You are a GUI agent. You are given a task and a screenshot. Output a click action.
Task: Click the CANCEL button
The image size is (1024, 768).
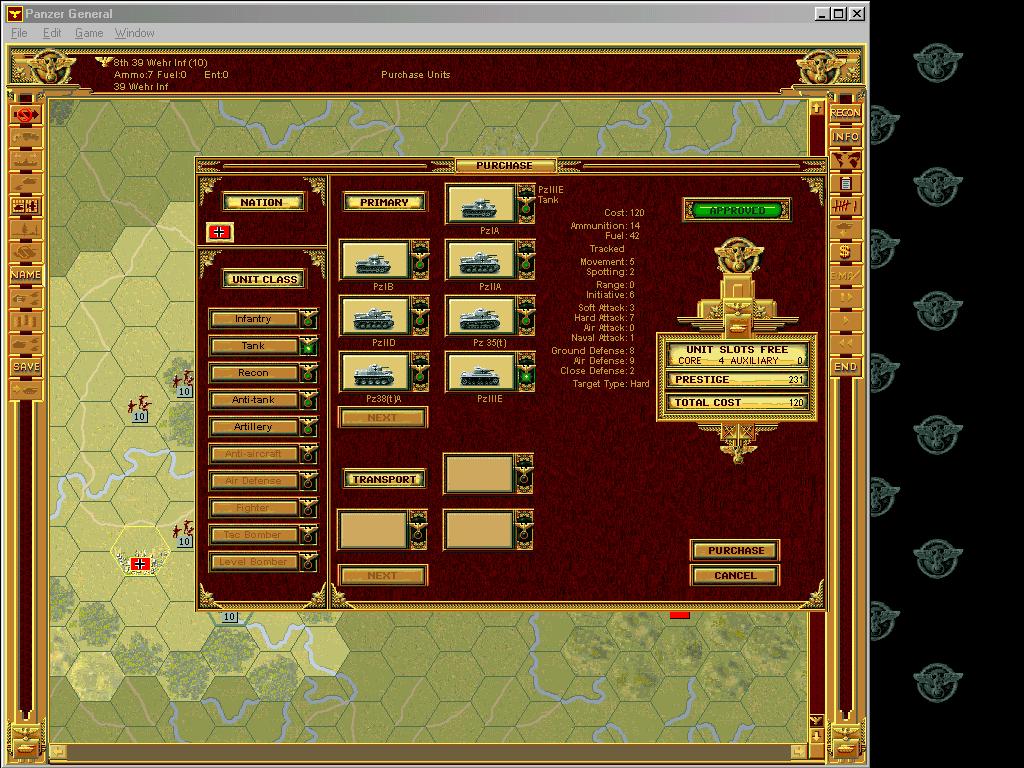(735, 575)
